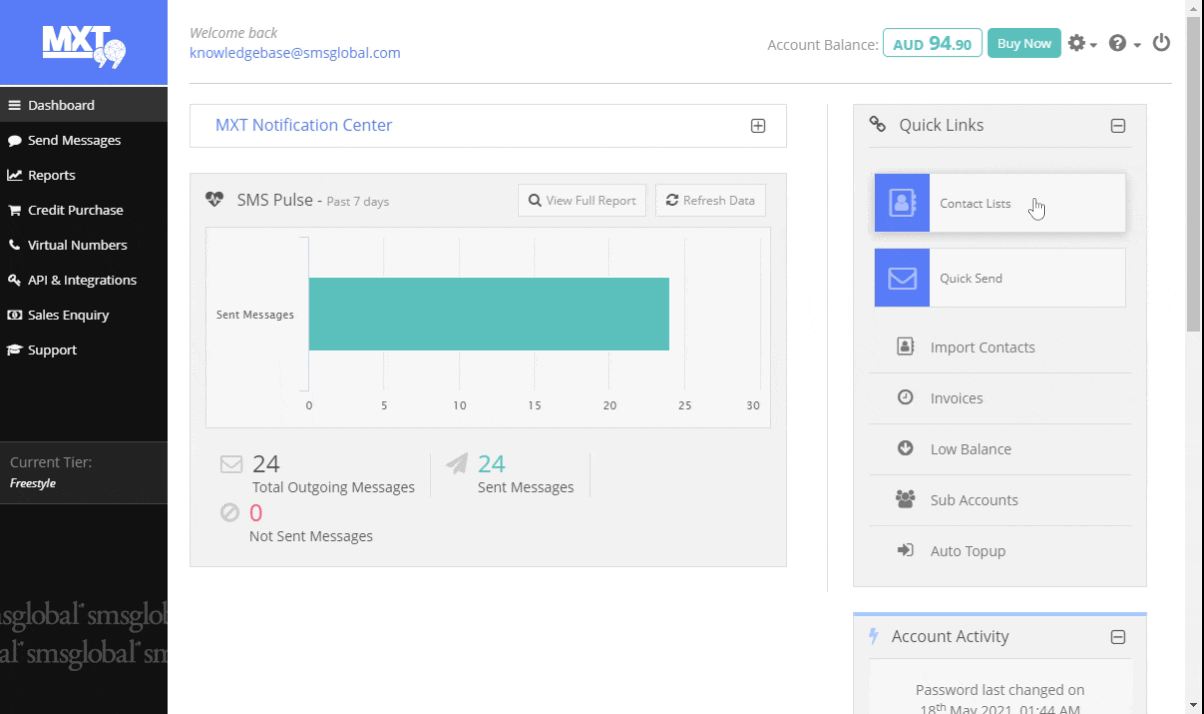The image size is (1204, 714).
Task: Click the power logout icon
Action: [x=1161, y=43]
